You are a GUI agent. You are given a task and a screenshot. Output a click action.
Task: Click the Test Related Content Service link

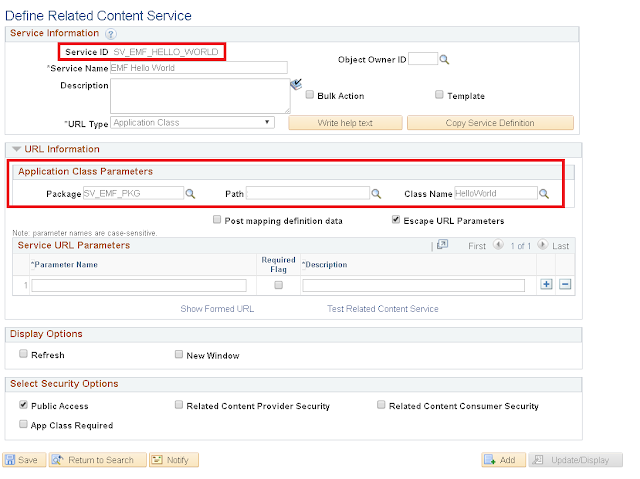[x=383, y=309]
